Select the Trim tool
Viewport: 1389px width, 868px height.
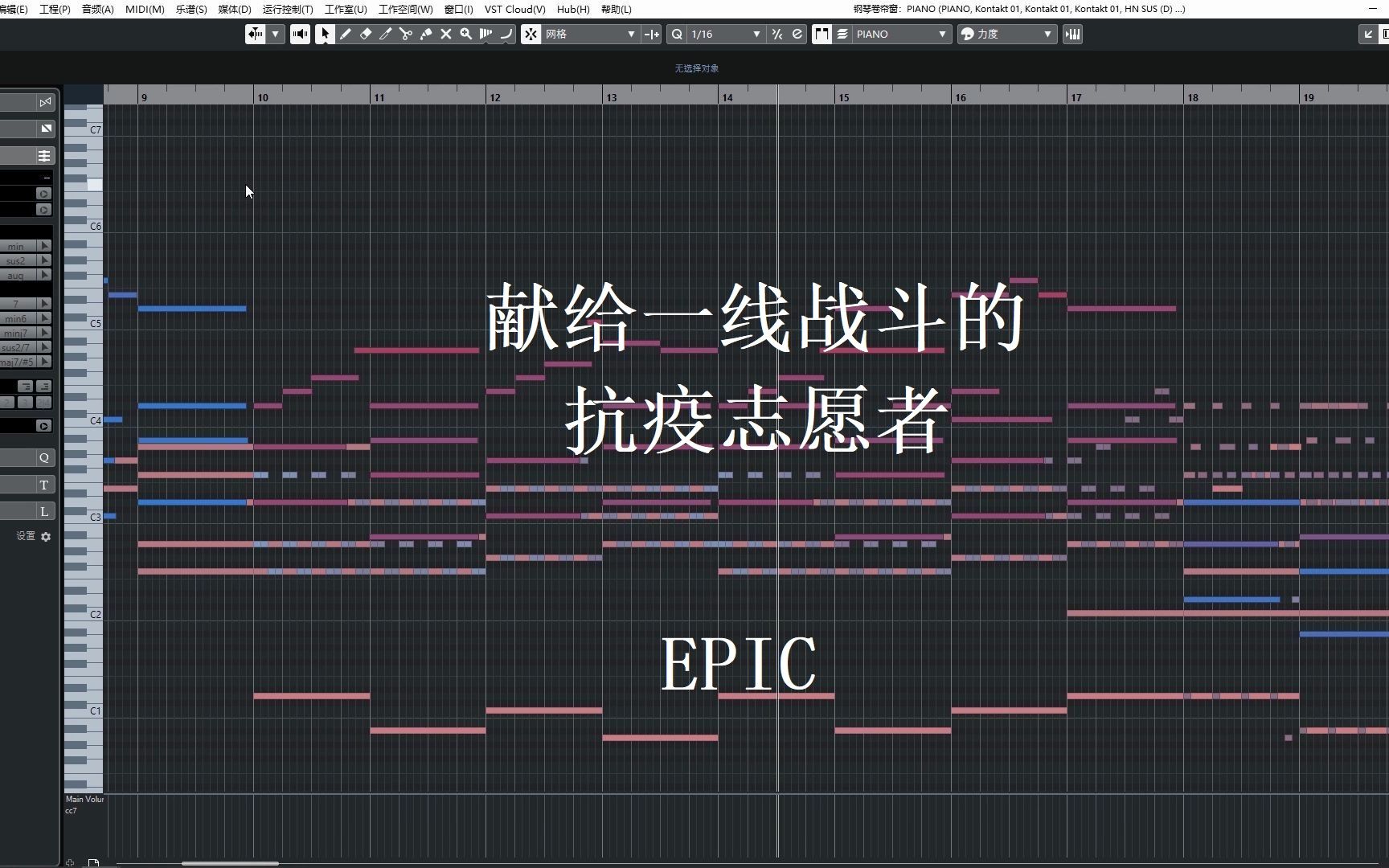(x=386, y=34)
